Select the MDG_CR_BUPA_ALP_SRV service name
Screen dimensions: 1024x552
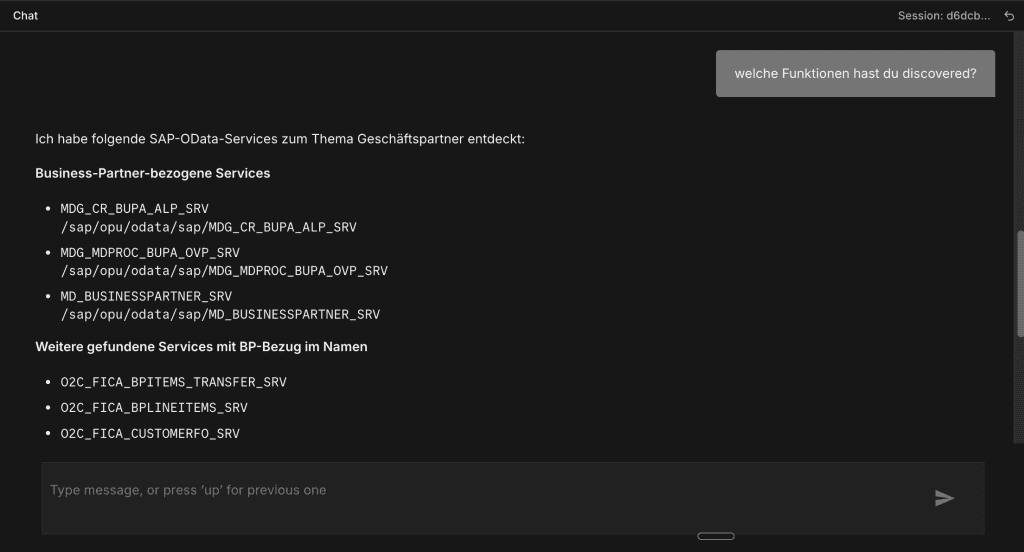tap(135, 208)
